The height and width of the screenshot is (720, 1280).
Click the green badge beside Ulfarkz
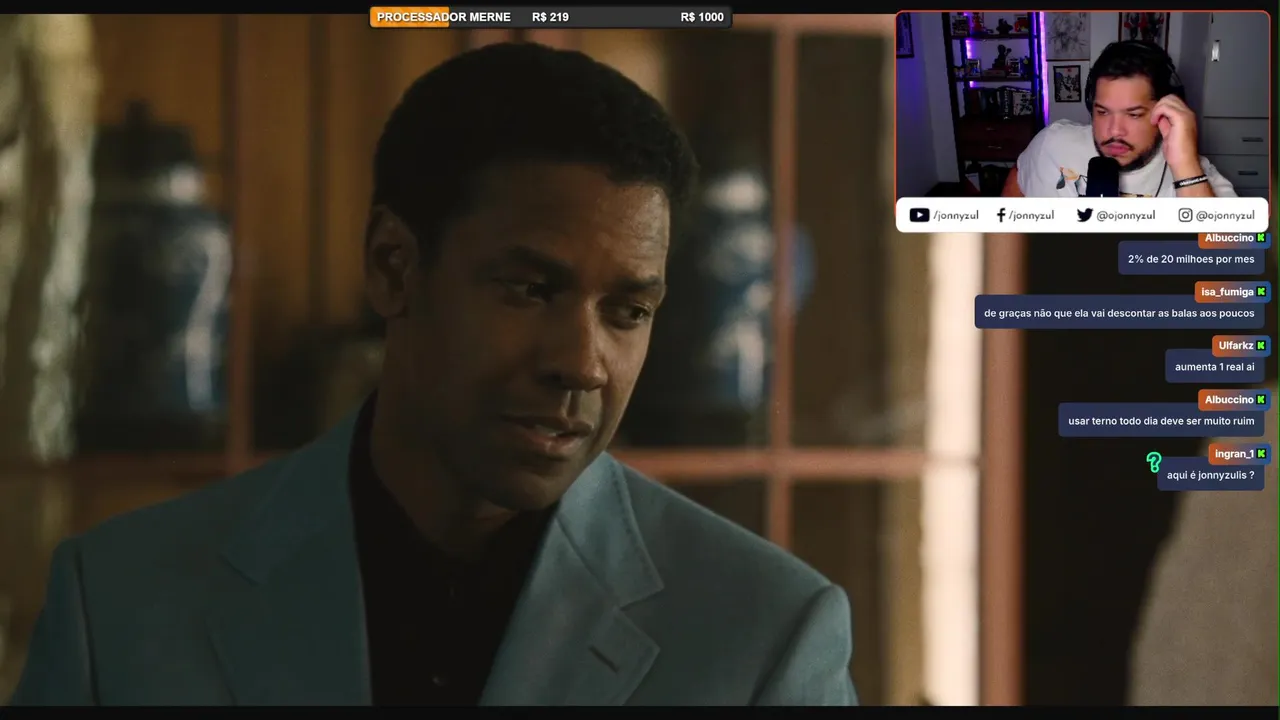pyautogui.click(x=1261, y=346)
